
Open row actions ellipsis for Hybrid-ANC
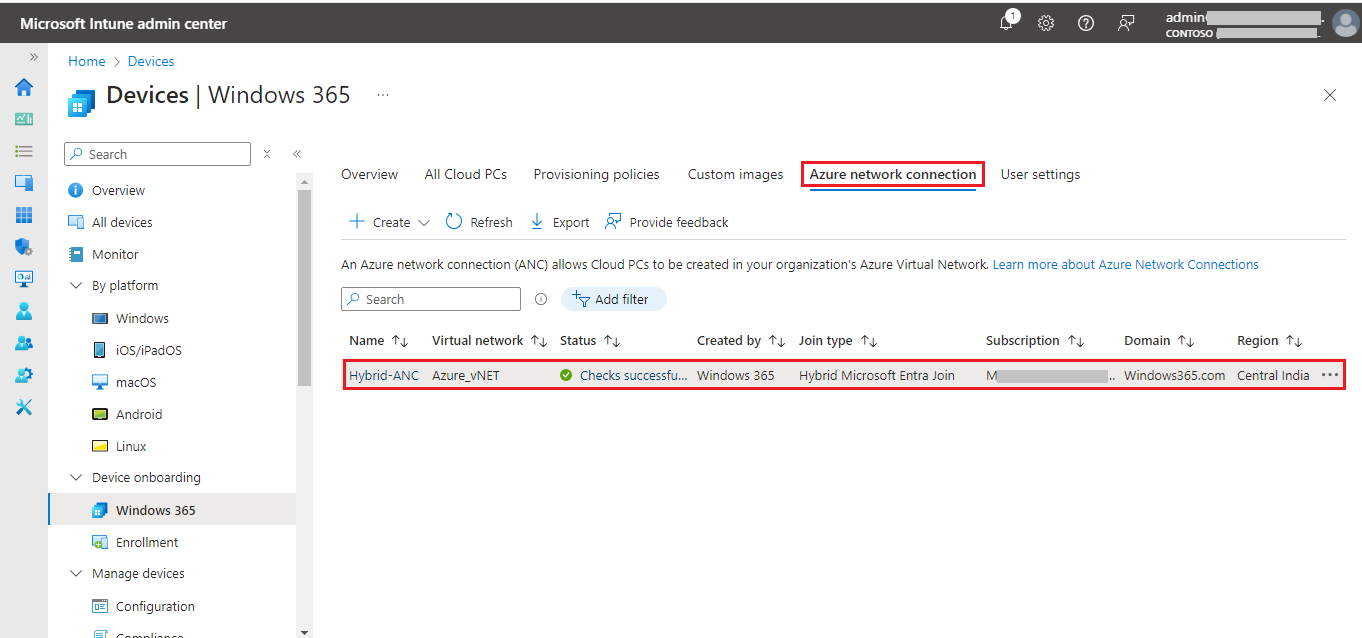coord(1330,375)
